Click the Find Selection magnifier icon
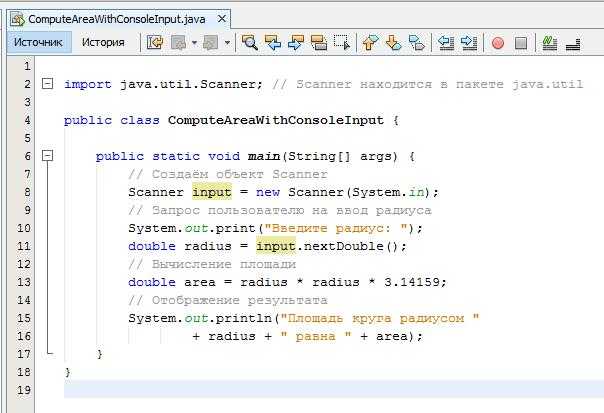The width and height of the screenshot is (604, 413). [250, 42]
